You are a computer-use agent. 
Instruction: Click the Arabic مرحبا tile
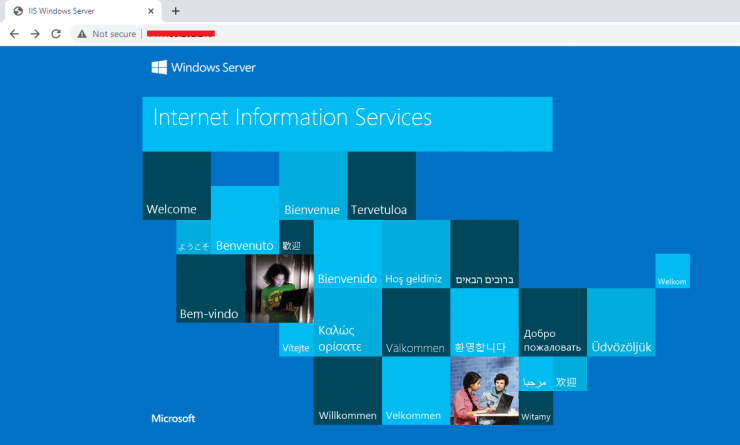[536, 374]
